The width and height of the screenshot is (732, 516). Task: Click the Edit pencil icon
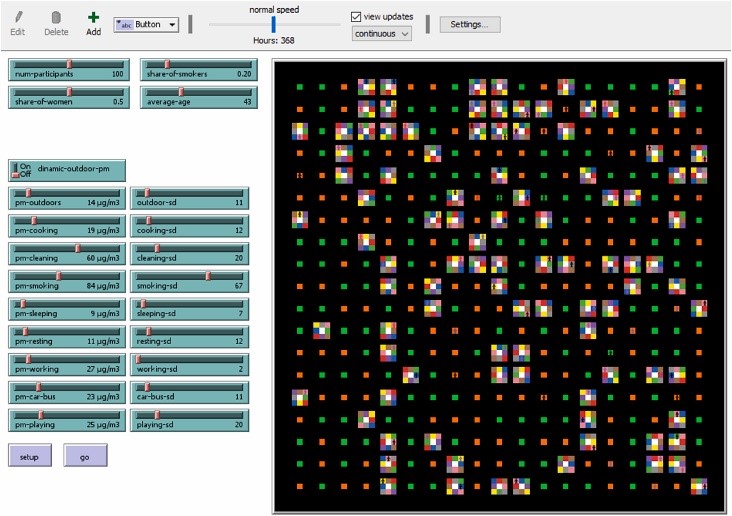click(18, 17)
